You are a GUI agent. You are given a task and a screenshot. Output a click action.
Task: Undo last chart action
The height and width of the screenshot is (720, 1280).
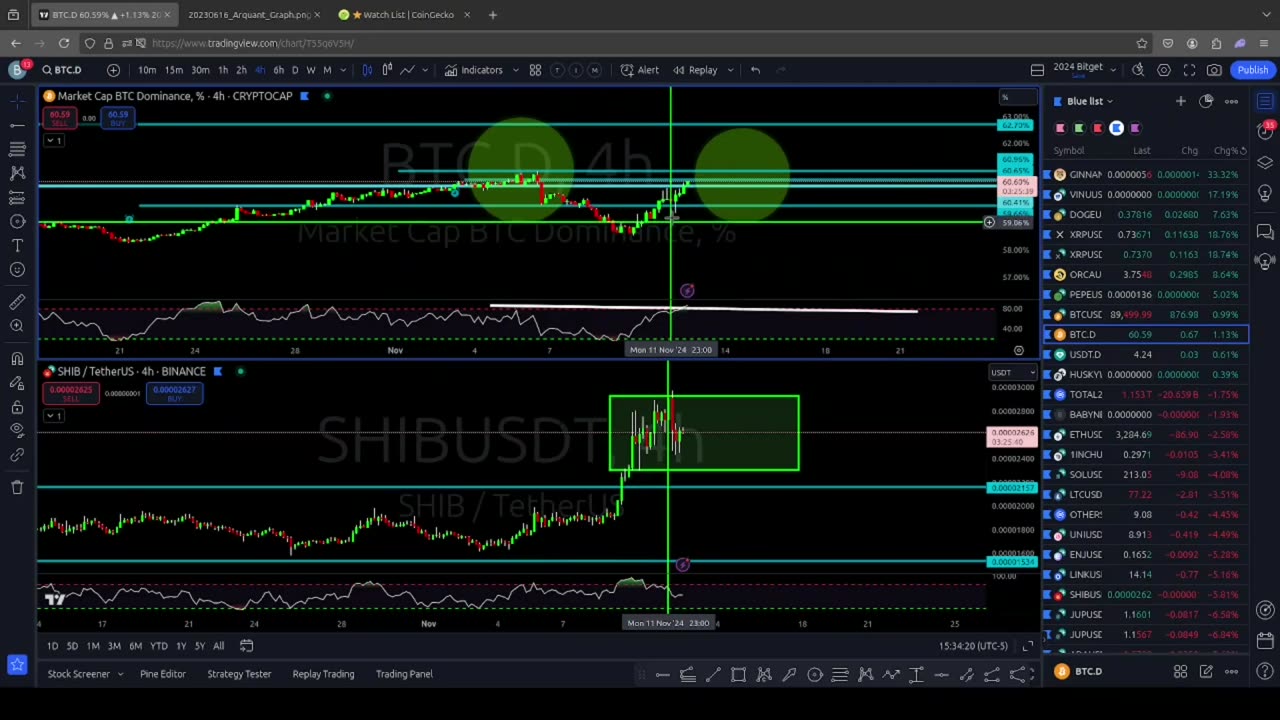coord(755,70)
